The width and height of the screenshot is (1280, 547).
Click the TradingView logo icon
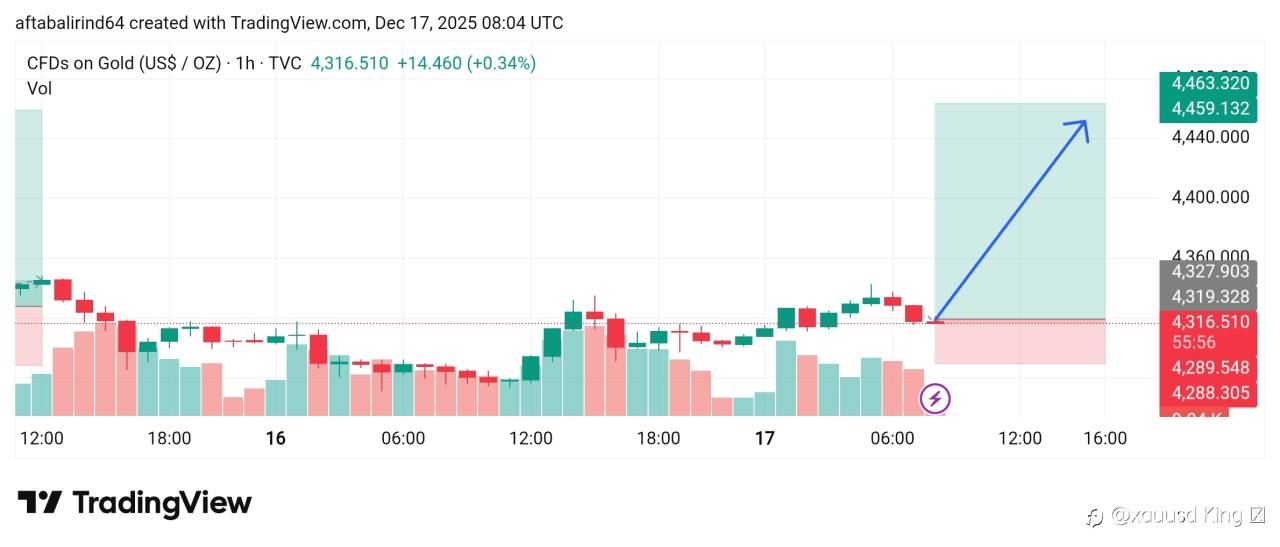point(40,502)
